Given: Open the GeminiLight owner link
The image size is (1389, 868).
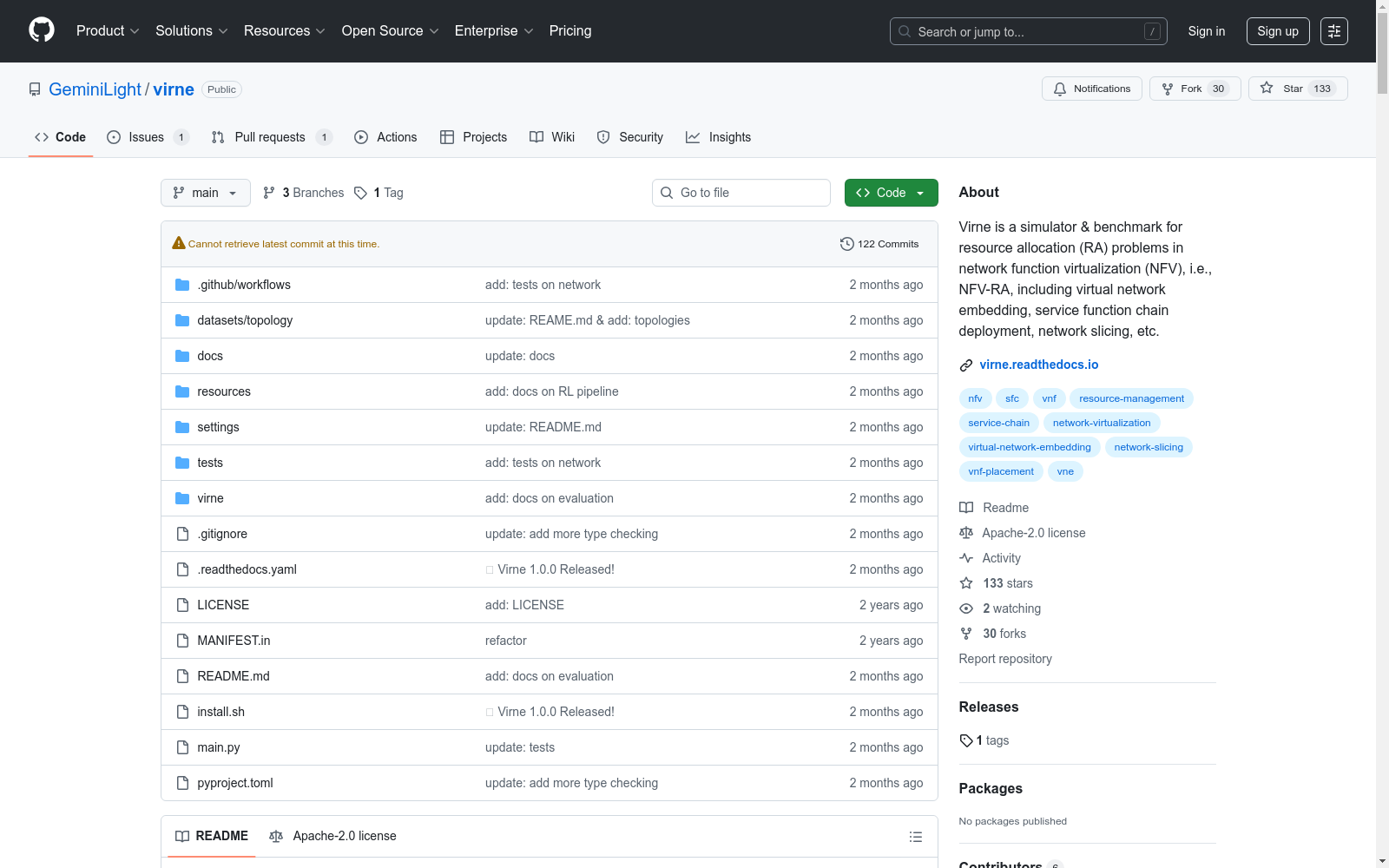Looking at the screenshot, I should tap(95, 89).
